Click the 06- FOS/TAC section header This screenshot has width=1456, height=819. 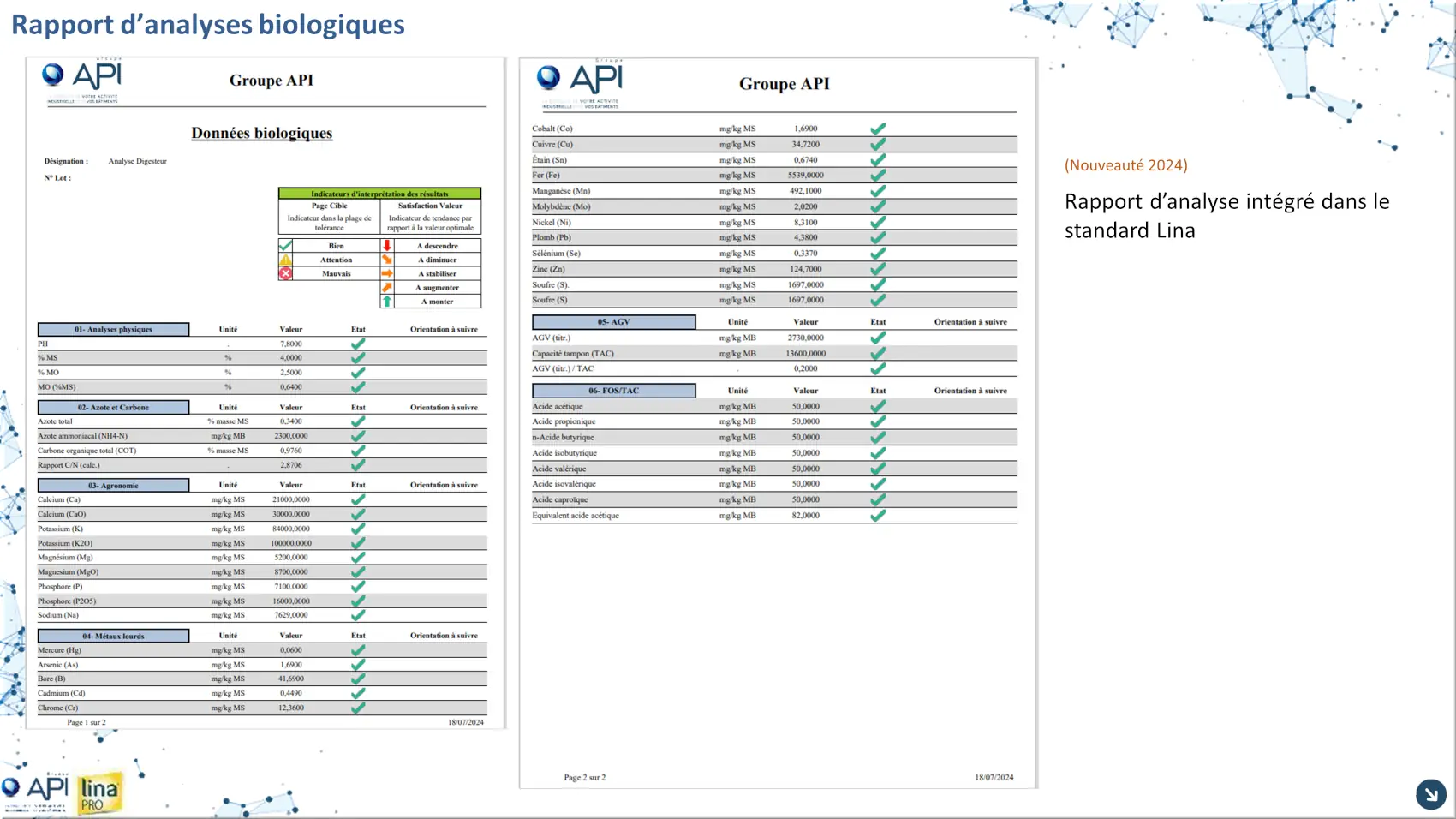pyautogui.click(x=613, y=391)
